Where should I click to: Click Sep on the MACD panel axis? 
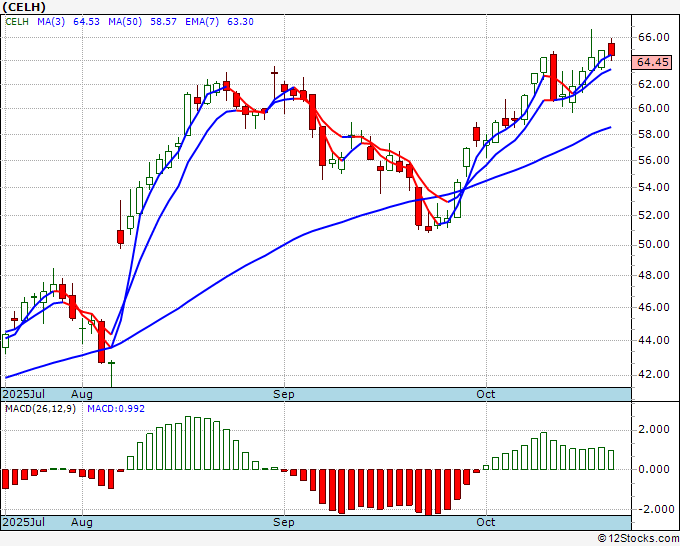pyautogui.click(x=284, y=522)
